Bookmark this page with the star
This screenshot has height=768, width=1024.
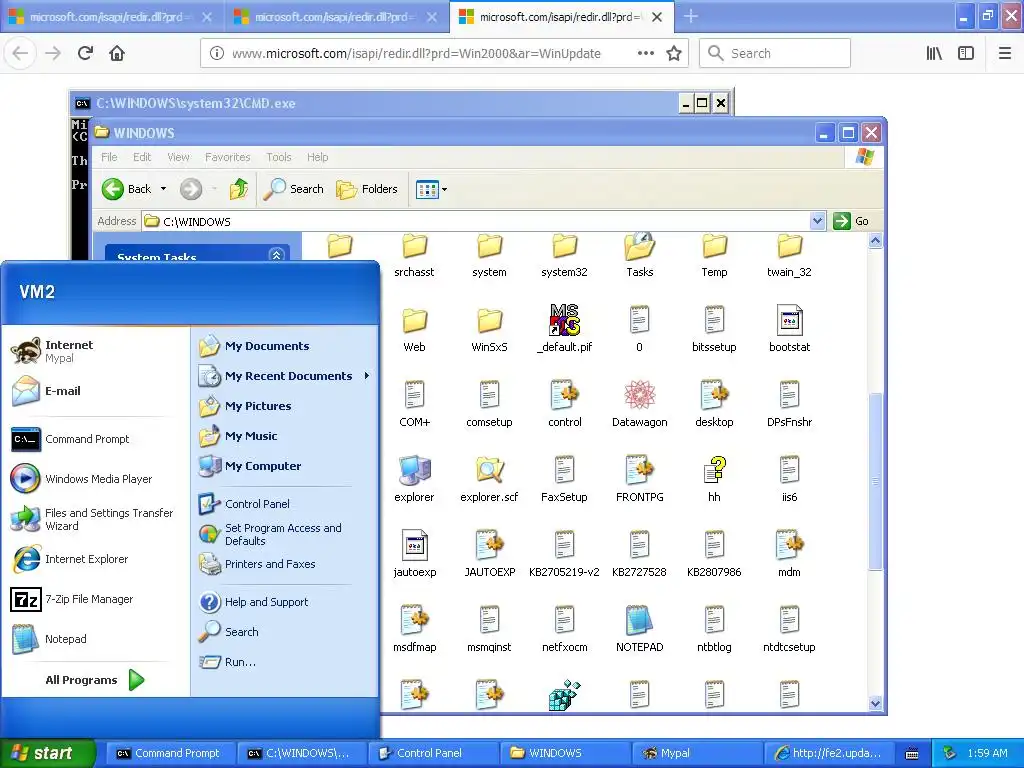[x=673, y=54]
